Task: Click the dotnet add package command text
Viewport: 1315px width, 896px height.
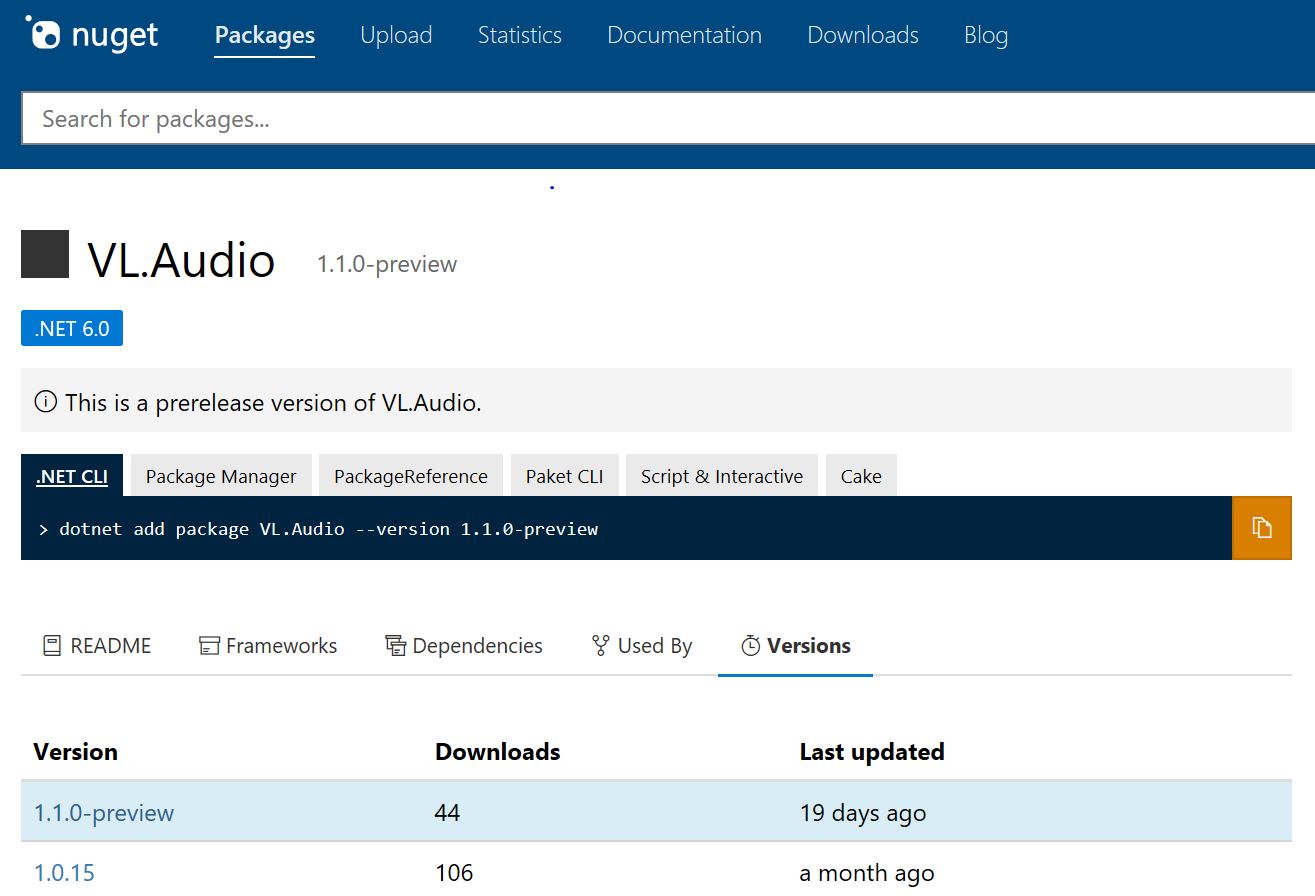Action: (x=328, y=528)
